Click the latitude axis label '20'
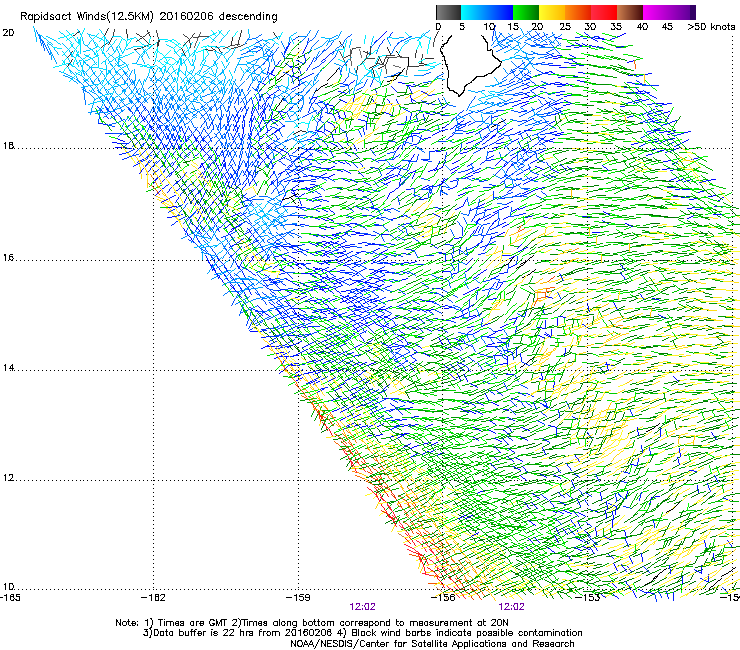Viewport: 740px width, 650px height. 8,33
